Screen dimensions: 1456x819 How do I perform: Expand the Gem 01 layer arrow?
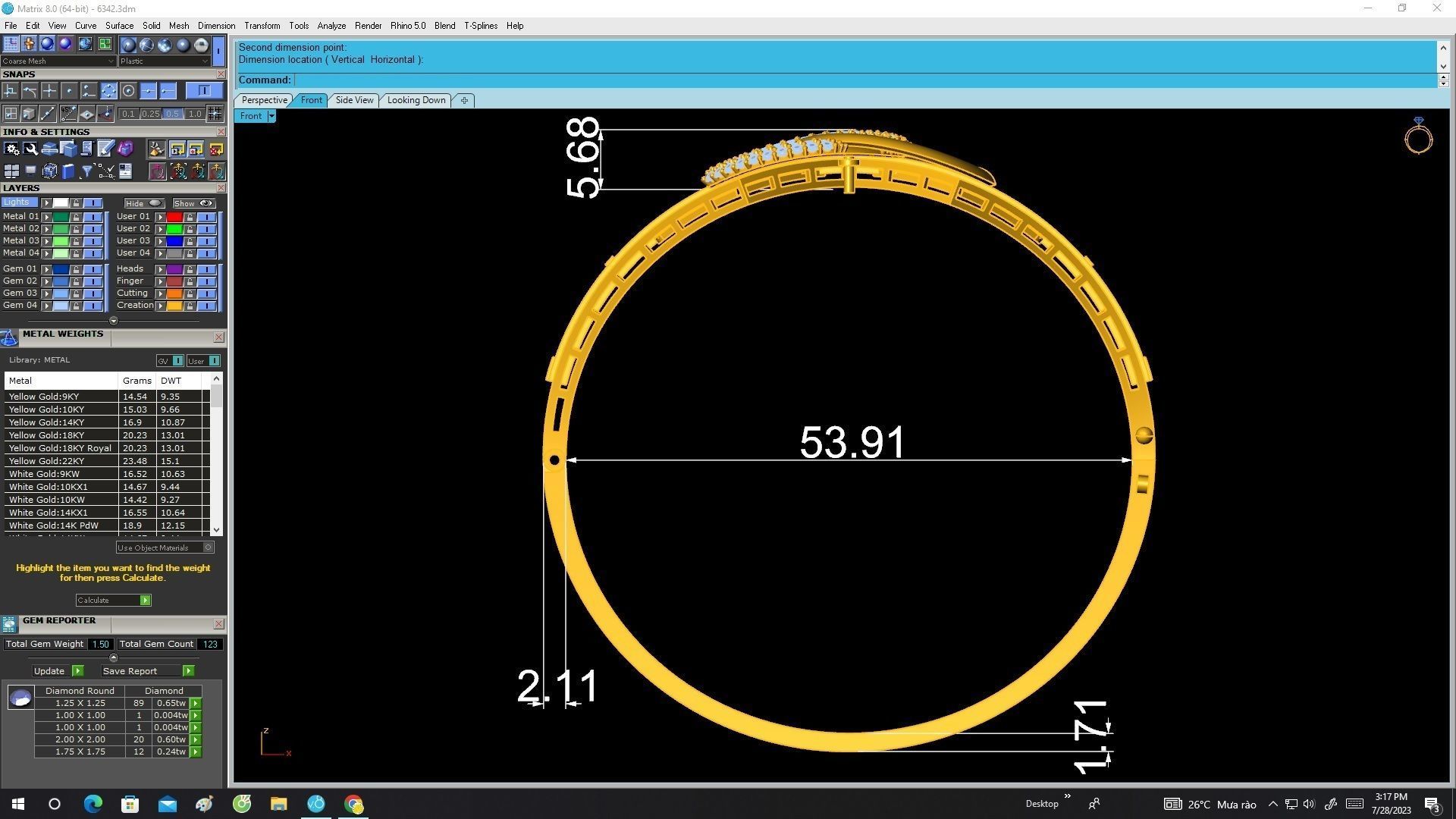pyautogui.click(x=46, y=269)
